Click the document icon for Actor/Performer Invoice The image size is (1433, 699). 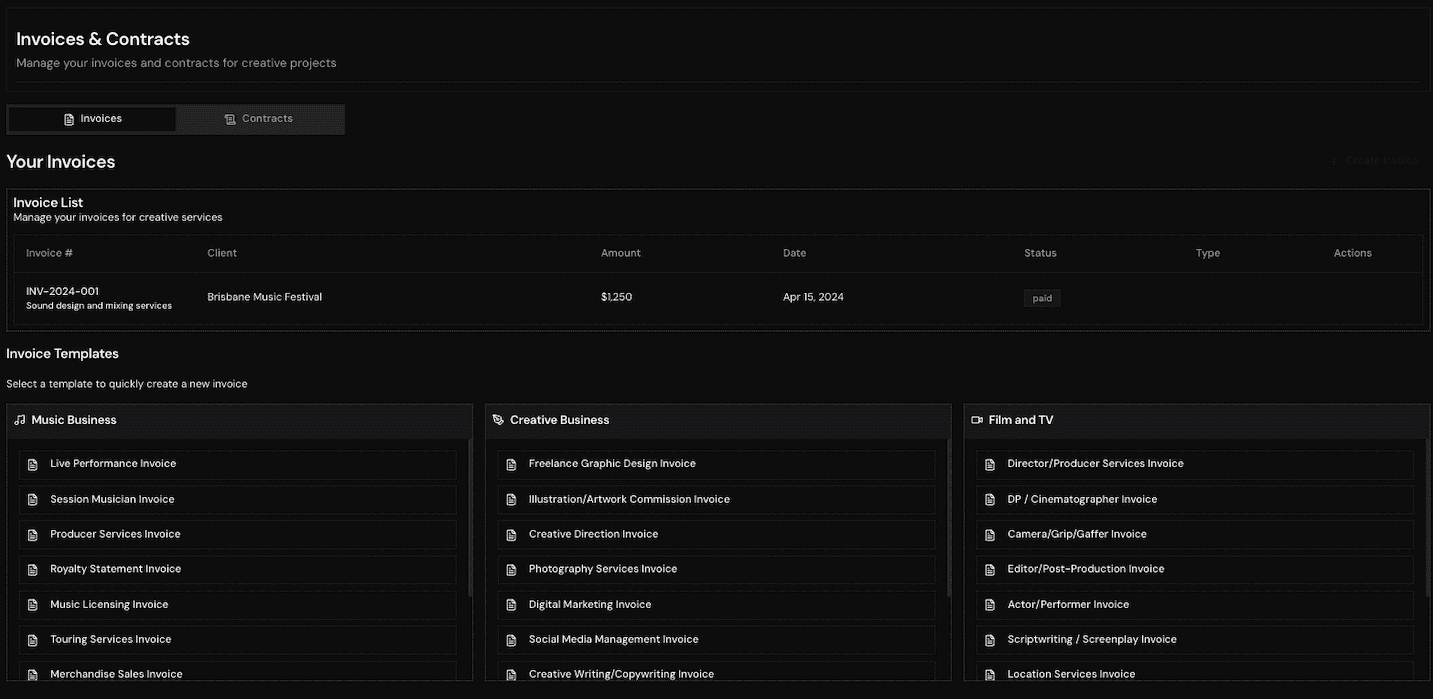(990, 605)
